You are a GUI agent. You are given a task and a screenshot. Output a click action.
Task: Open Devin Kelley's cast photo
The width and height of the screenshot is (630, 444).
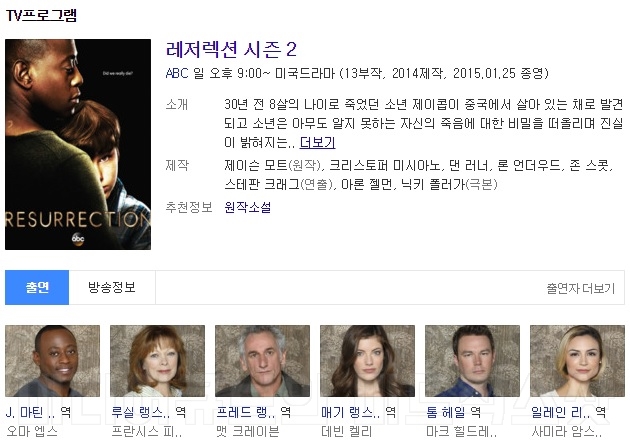367,361
